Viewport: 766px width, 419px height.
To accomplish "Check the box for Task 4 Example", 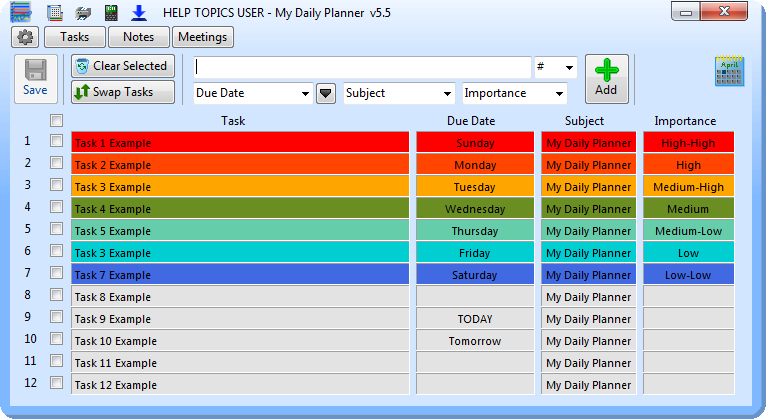I will pos(57,207).
